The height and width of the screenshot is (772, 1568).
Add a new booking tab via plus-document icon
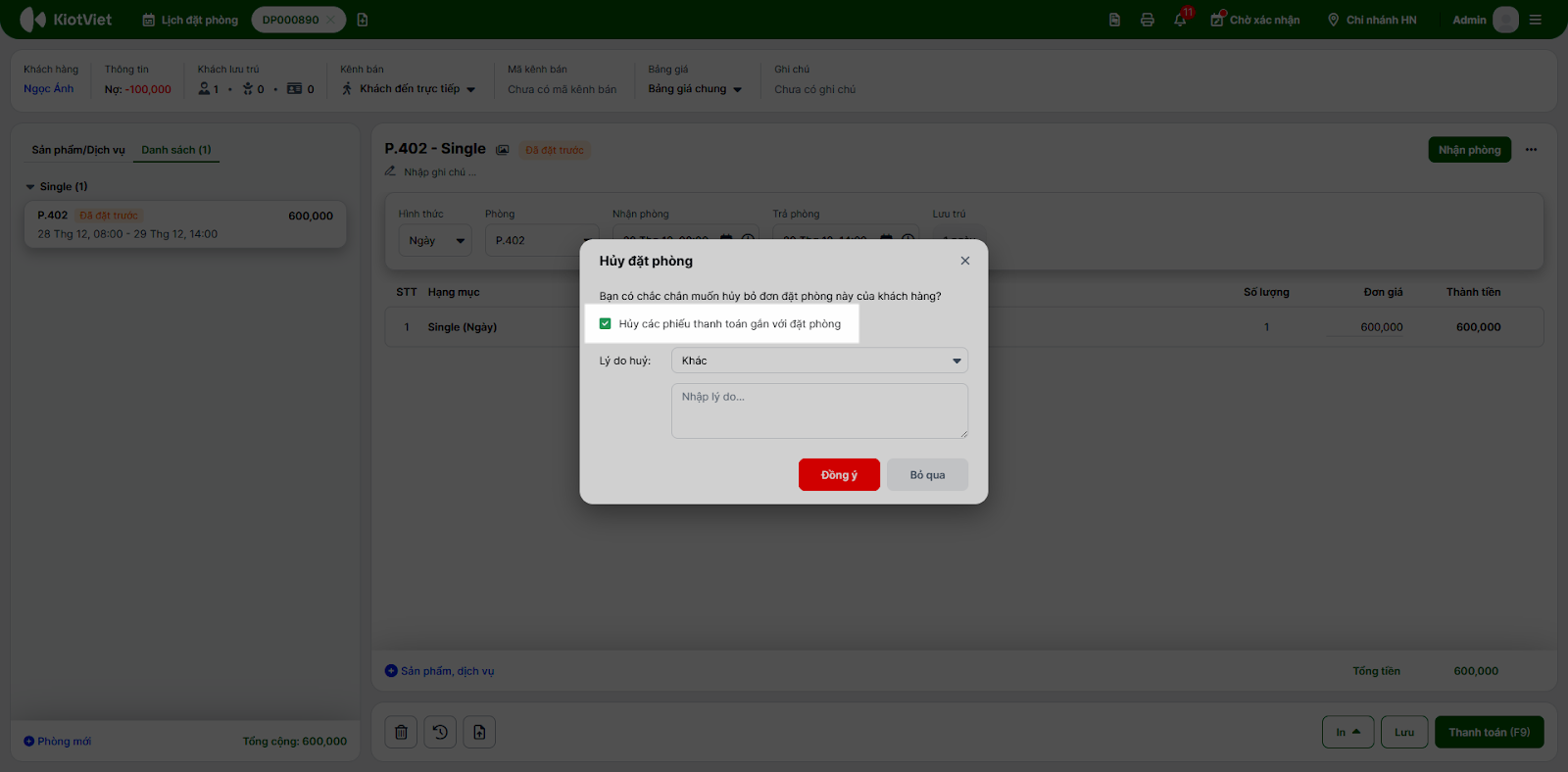(x=363, y=20)
